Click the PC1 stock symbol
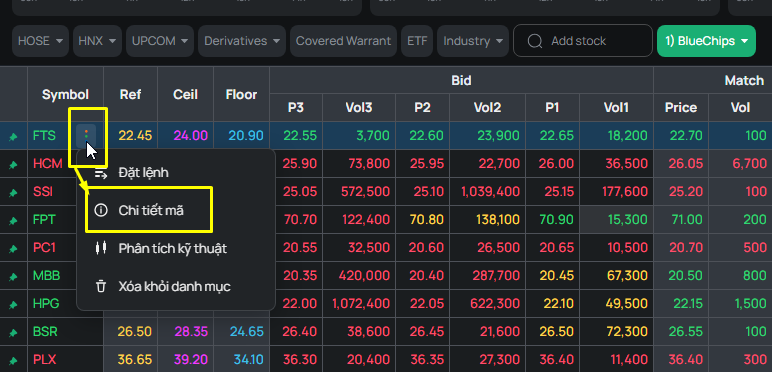Screen dimensions: 772x372 click(44, 248)
